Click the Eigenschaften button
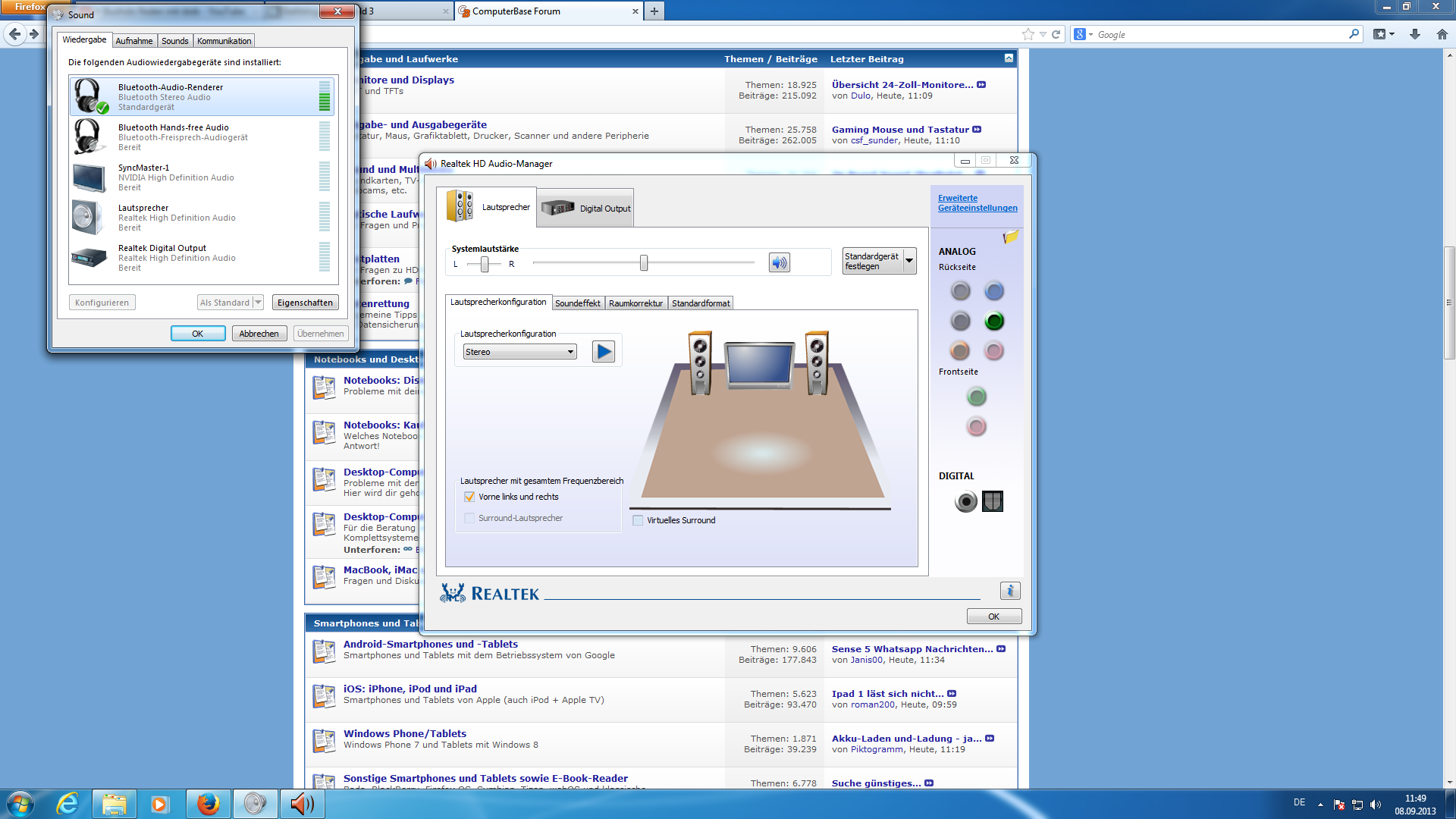The height and width of the screenshot is (819, 1456). [x=305, y=303]
